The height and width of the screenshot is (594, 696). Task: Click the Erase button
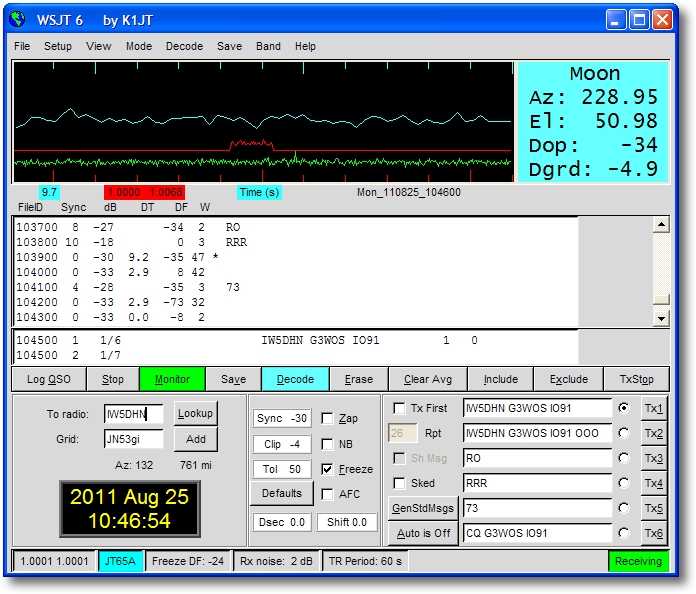pyautogui.click(x=359, y=379)
